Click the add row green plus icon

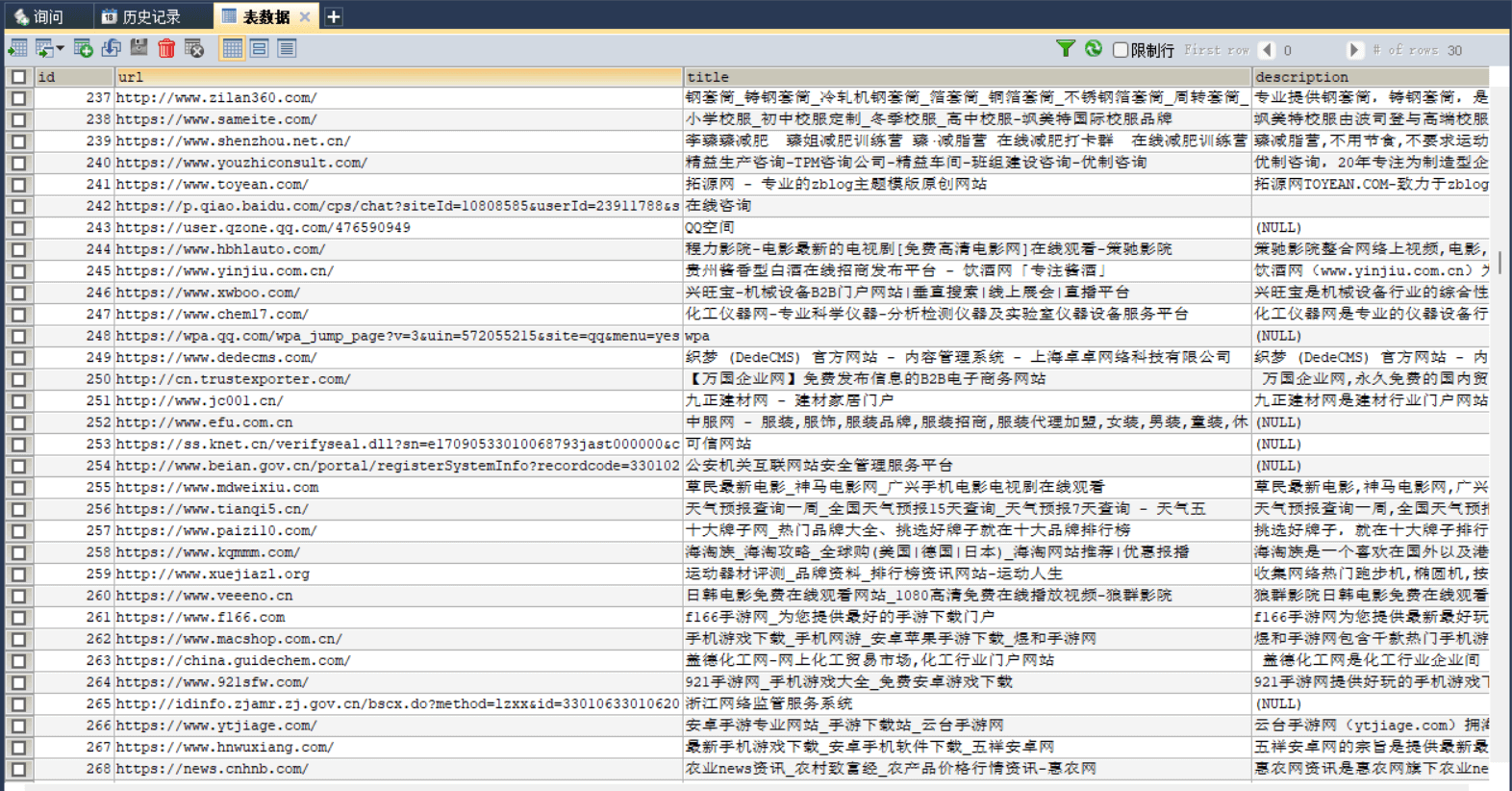point(84,48)
